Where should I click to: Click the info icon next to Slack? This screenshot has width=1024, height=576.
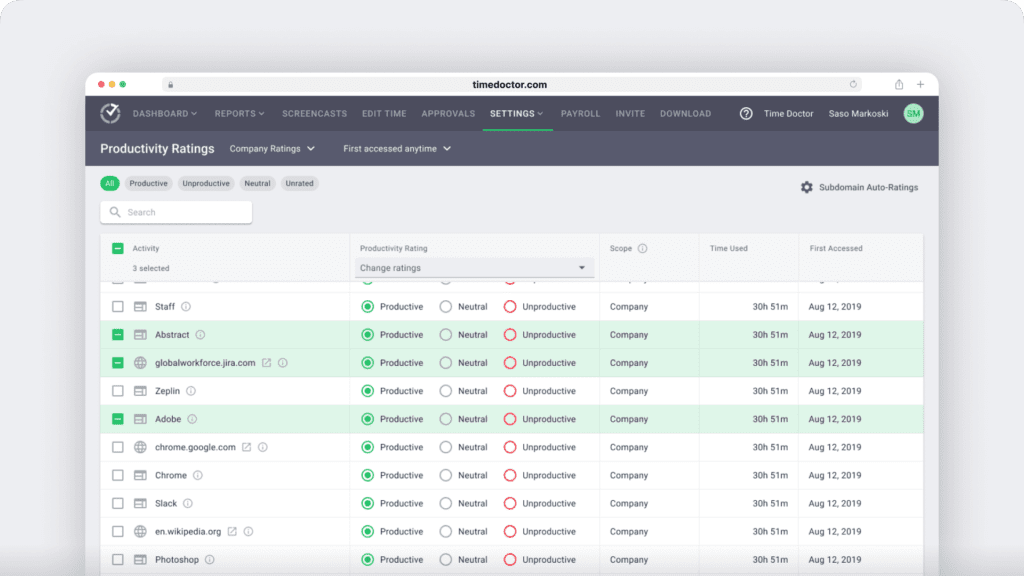[x=189, y=503]
